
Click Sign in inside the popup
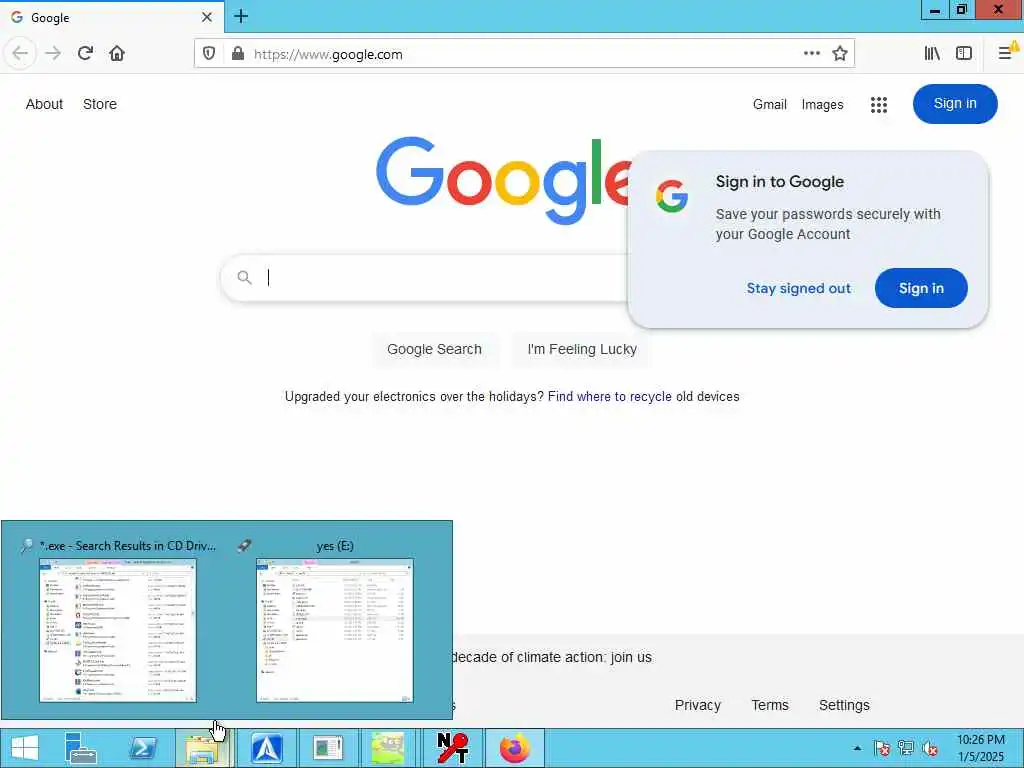tap(921, 288)
